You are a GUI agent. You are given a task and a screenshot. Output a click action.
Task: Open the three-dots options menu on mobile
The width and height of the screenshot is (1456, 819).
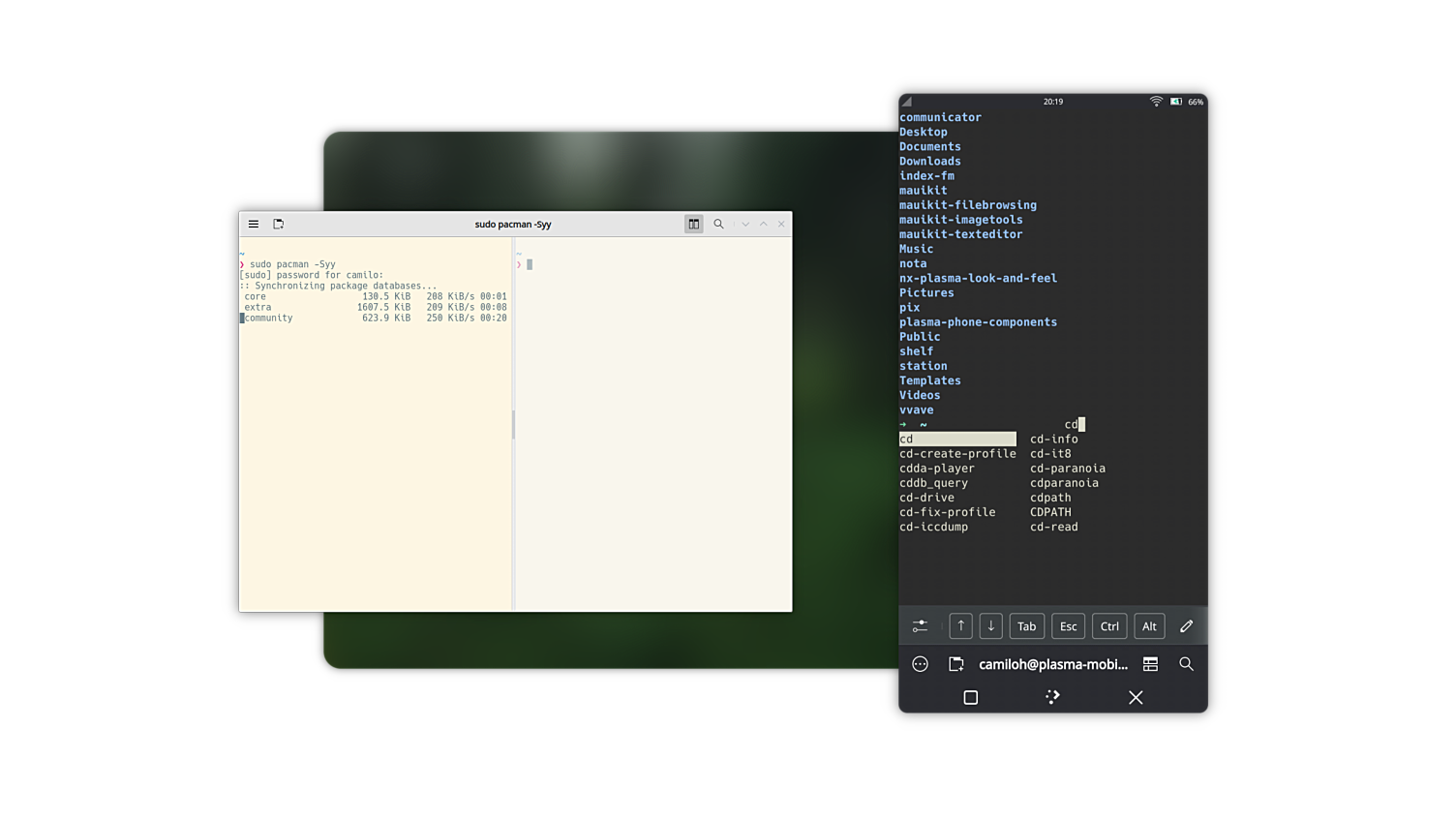[920, 664]
